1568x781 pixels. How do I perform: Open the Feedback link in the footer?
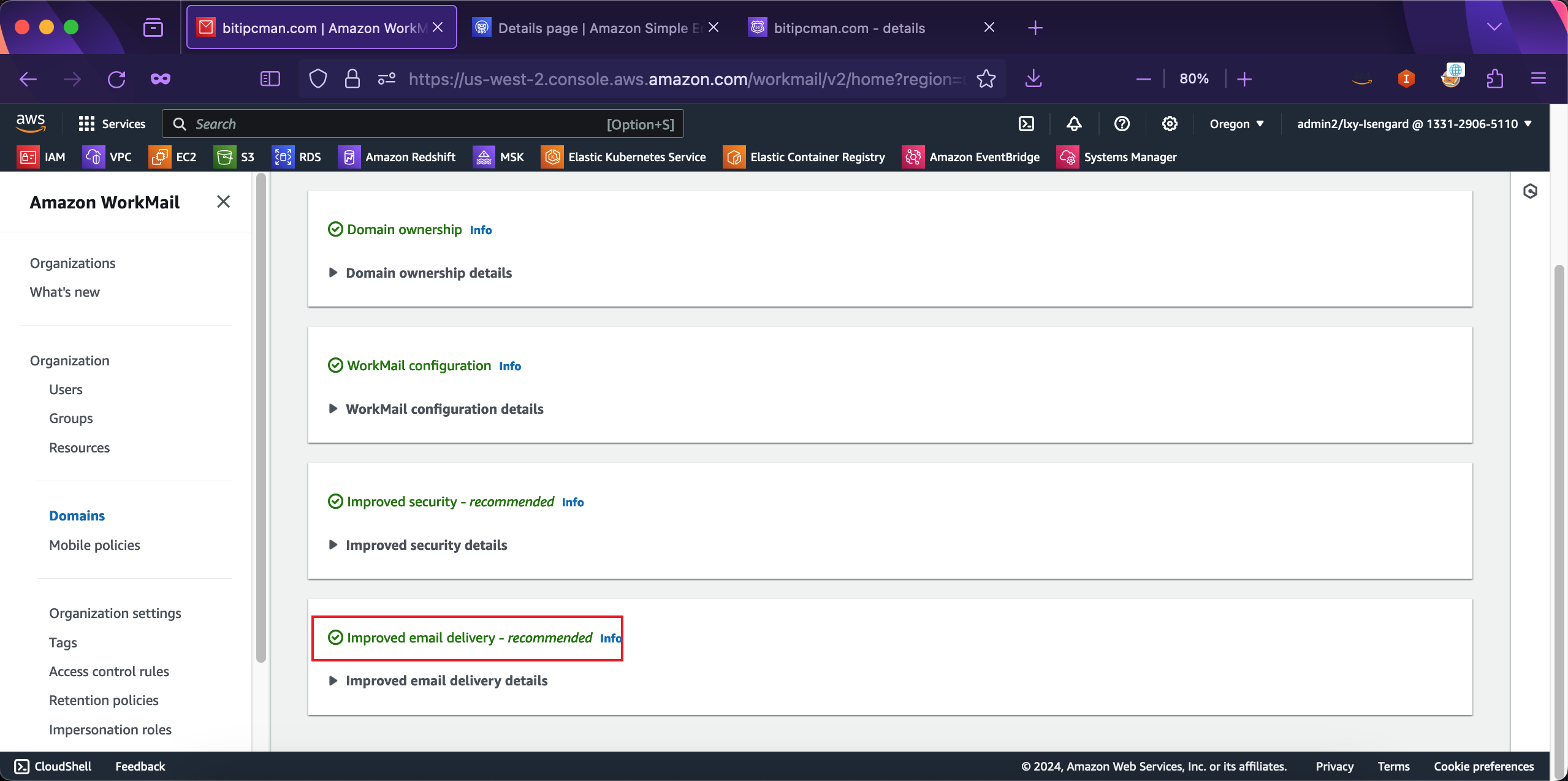click(140, 766)
